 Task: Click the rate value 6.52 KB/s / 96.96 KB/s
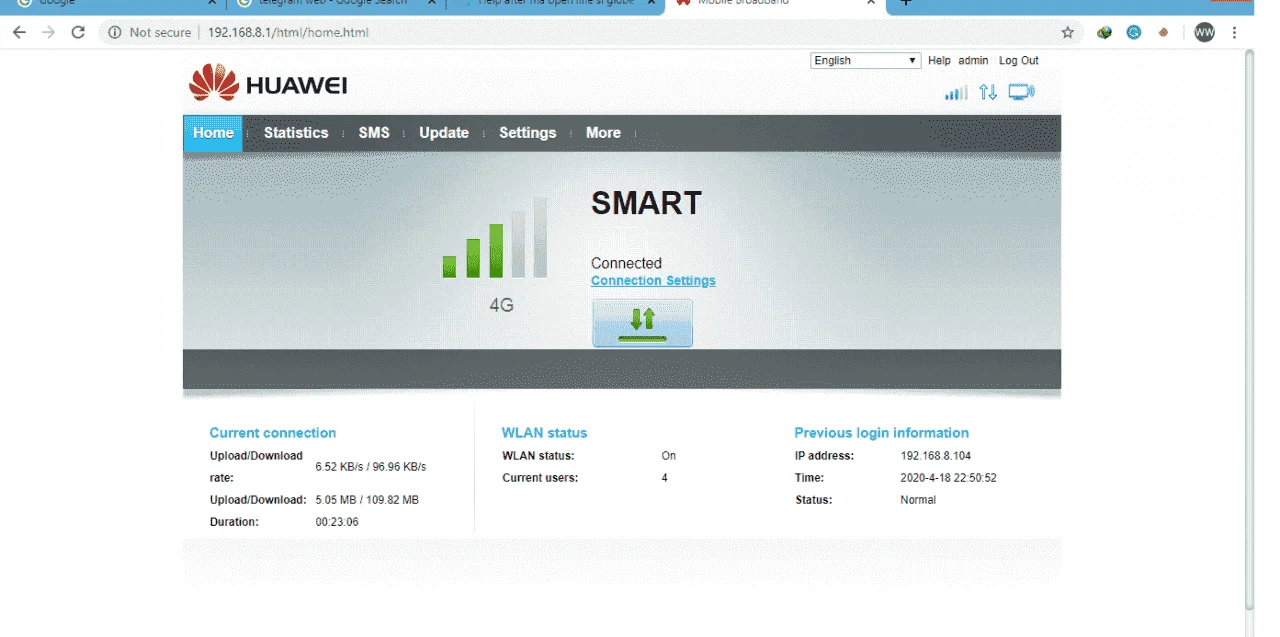[x=371, y=467]
